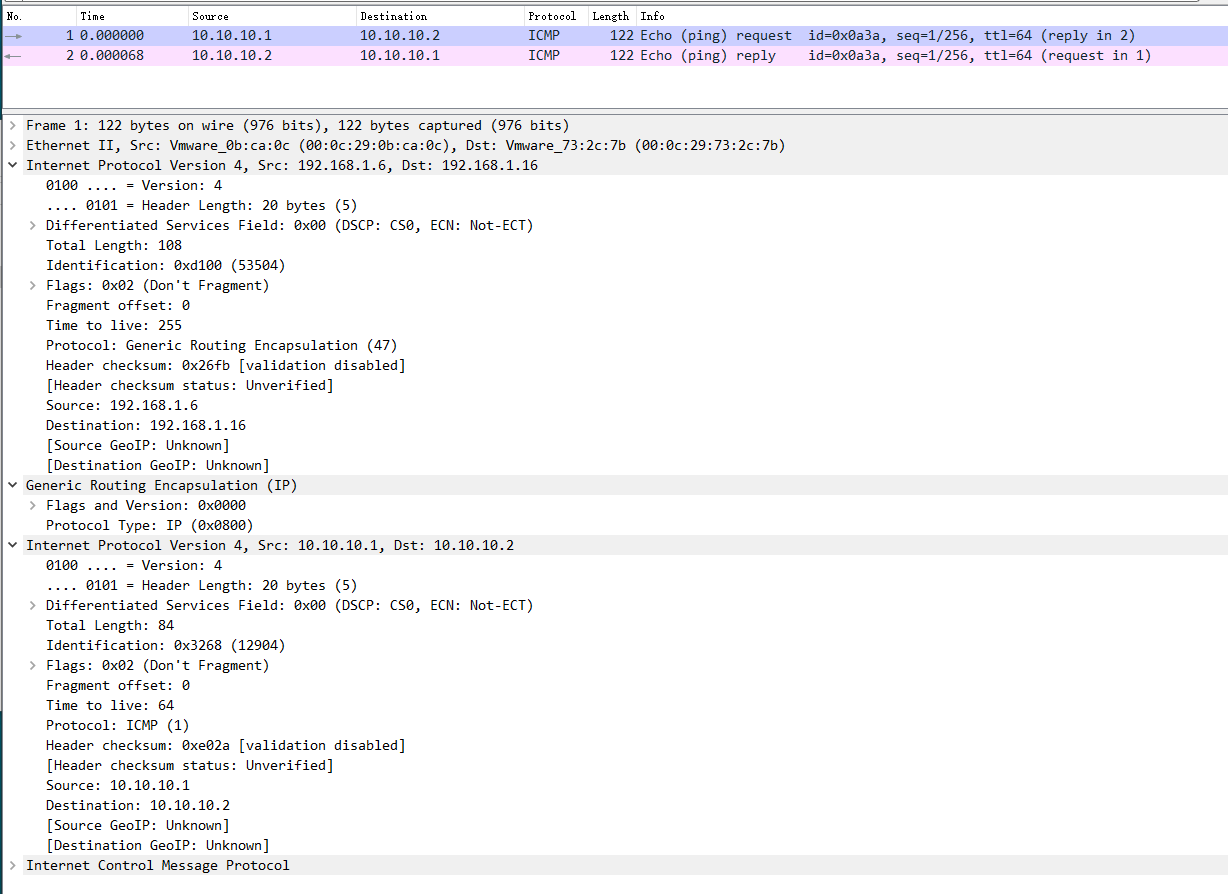Click the Length column header
Image resolution: width=1228 pixels, height=894 pixels.
pos(610,15)
